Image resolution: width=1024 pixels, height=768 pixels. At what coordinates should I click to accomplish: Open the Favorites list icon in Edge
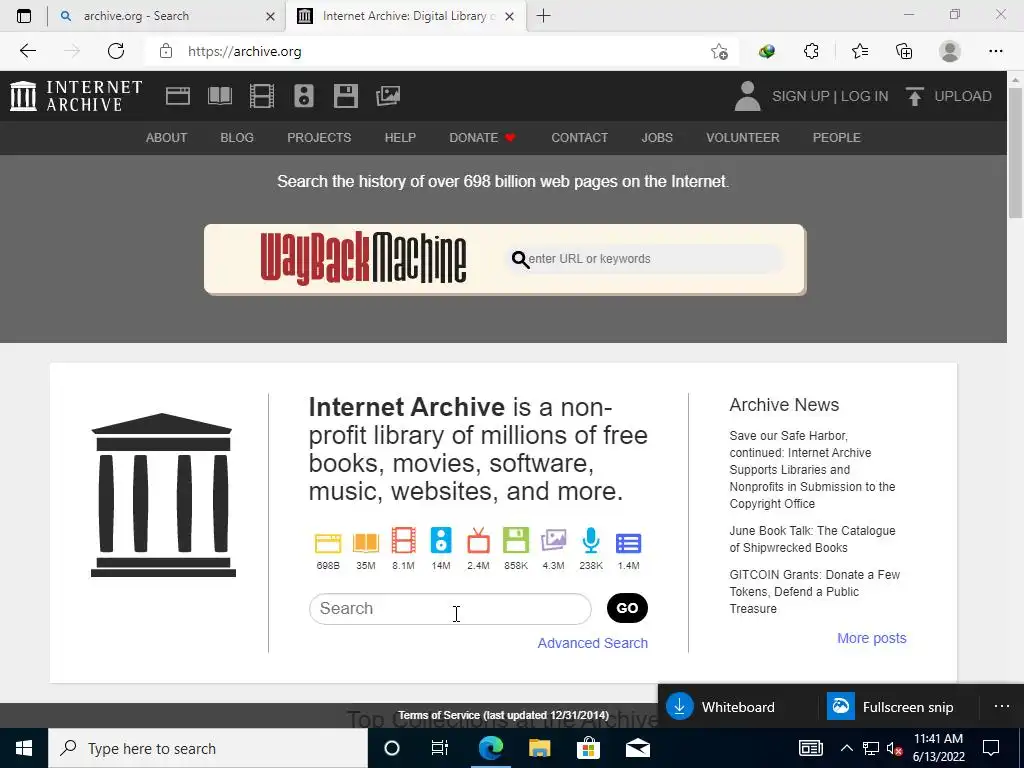click(x=859, y=51)
